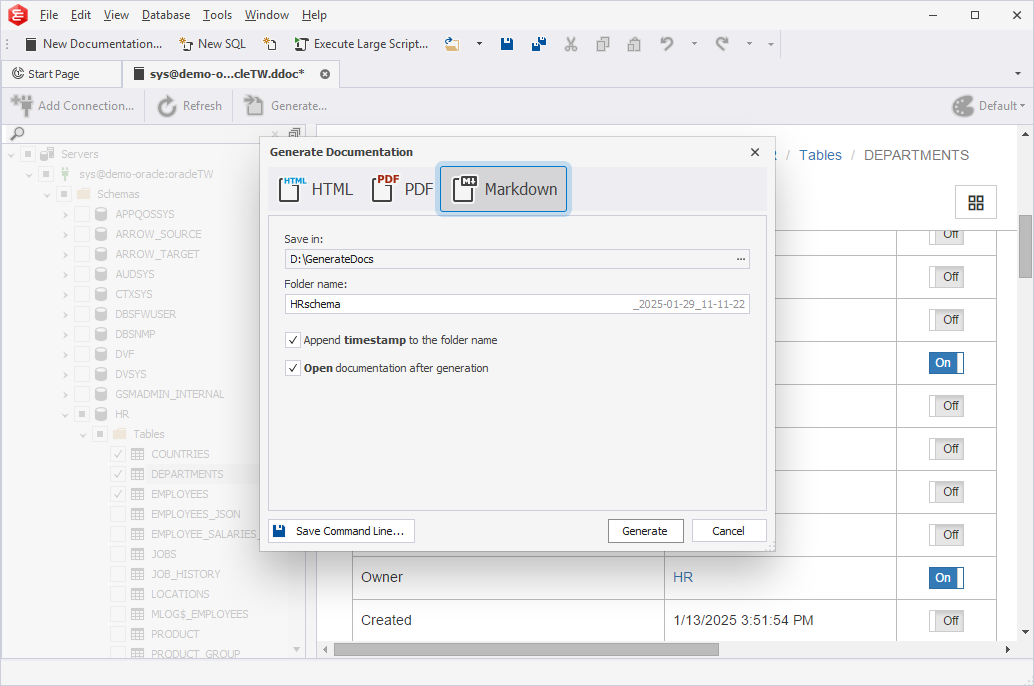Select HTML output format

(x=316, y=189)
